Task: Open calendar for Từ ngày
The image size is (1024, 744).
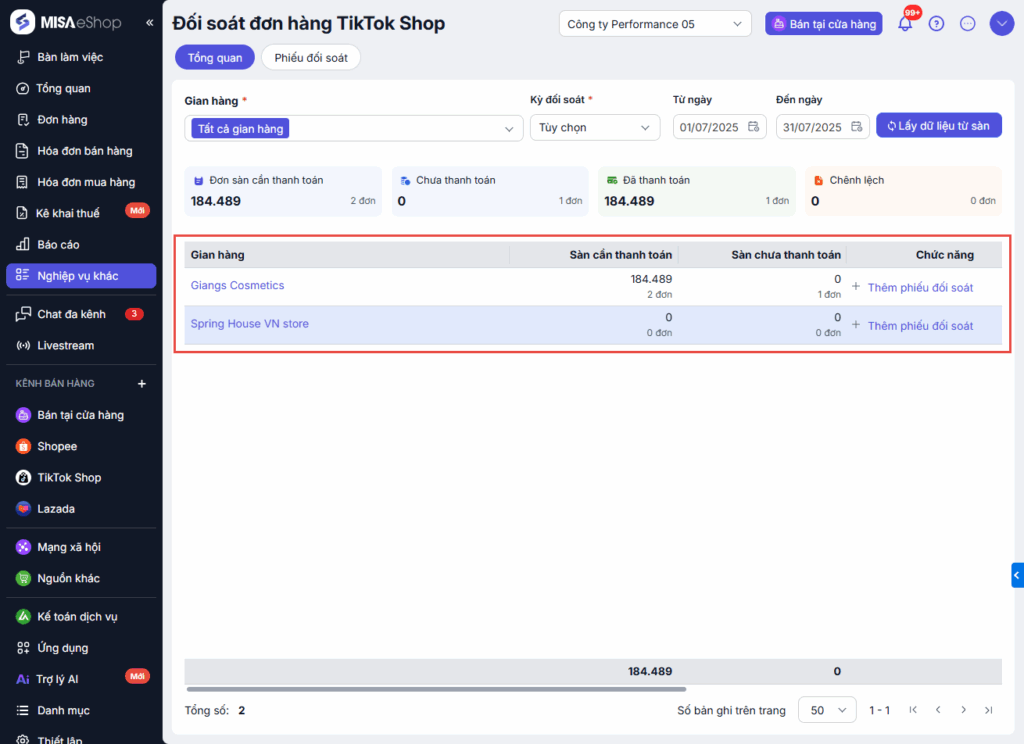Action: point(754,127)
